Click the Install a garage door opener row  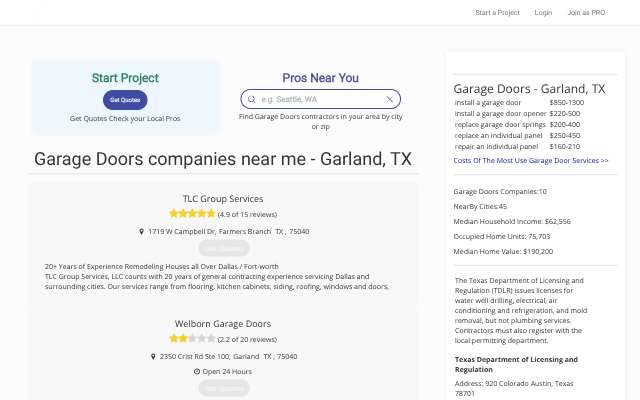pos(517,113)
